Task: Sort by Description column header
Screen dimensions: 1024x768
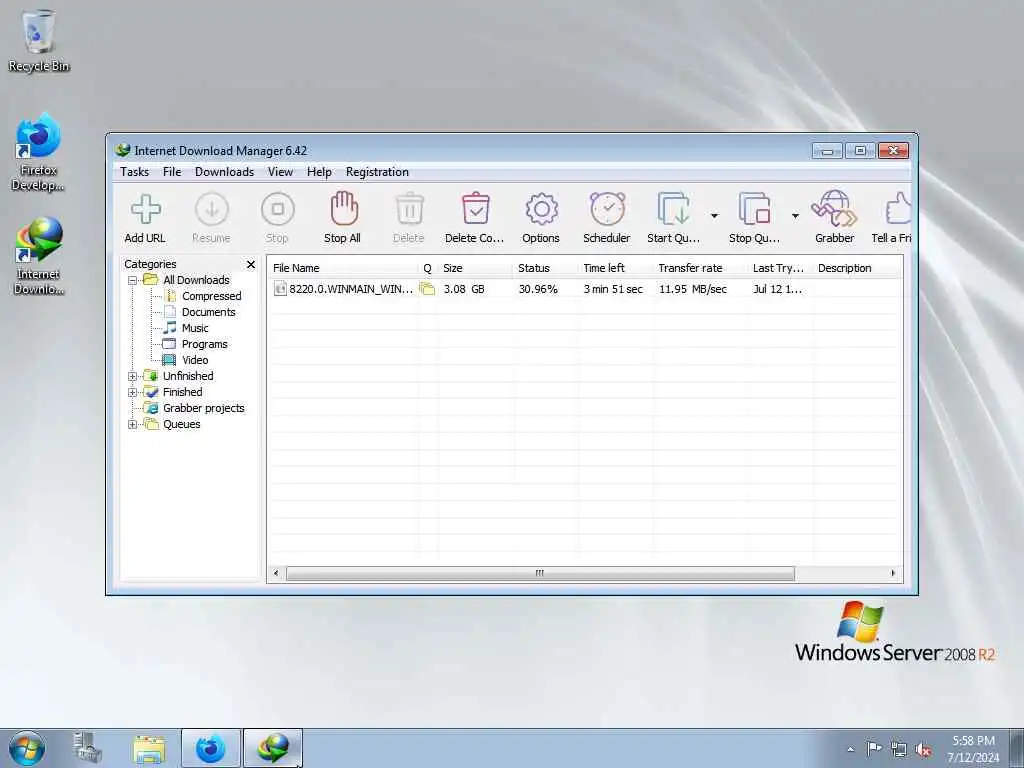Action: (857, 268)
